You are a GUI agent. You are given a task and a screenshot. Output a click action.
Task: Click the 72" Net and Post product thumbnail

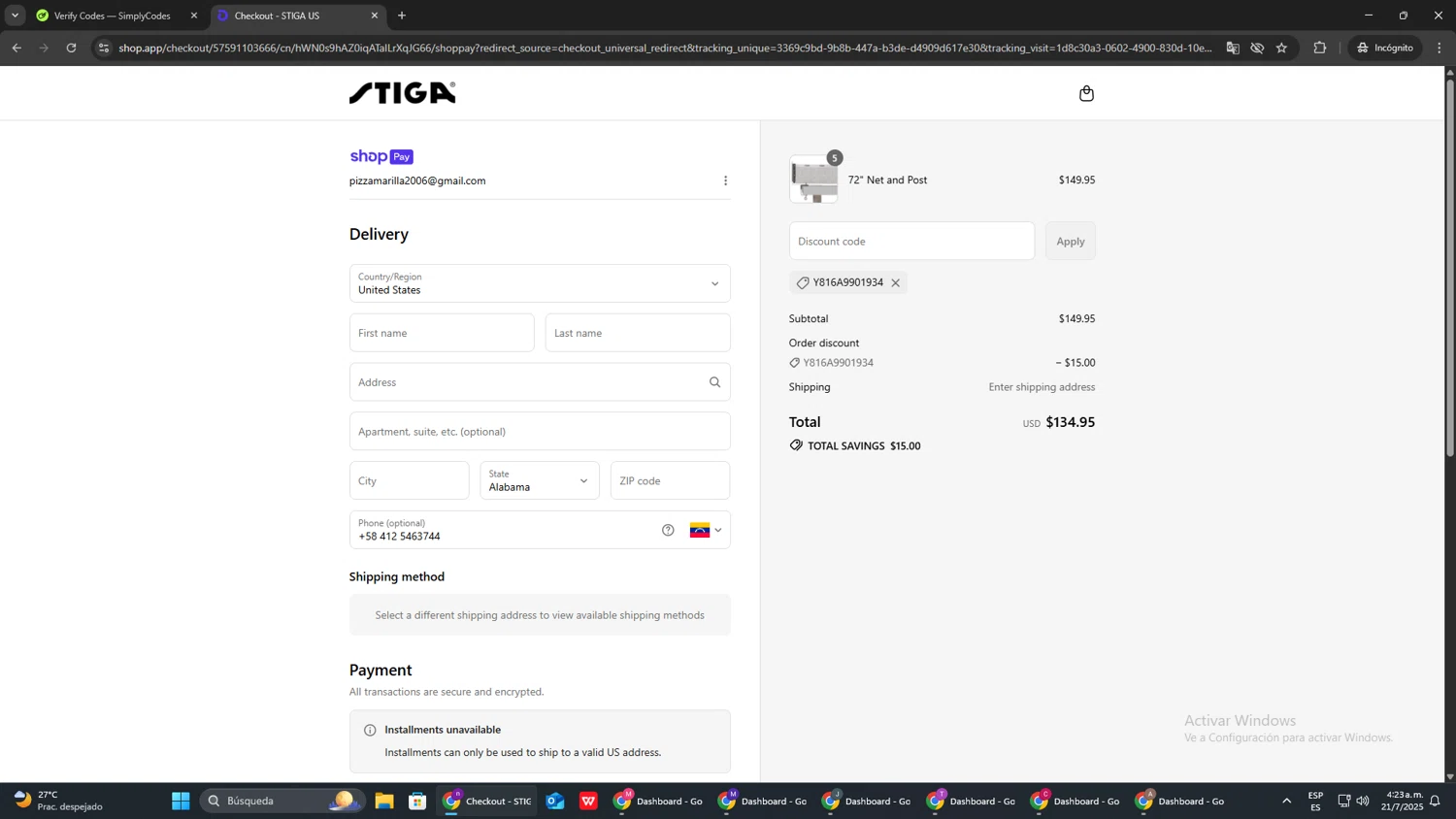tap(813, 180)
